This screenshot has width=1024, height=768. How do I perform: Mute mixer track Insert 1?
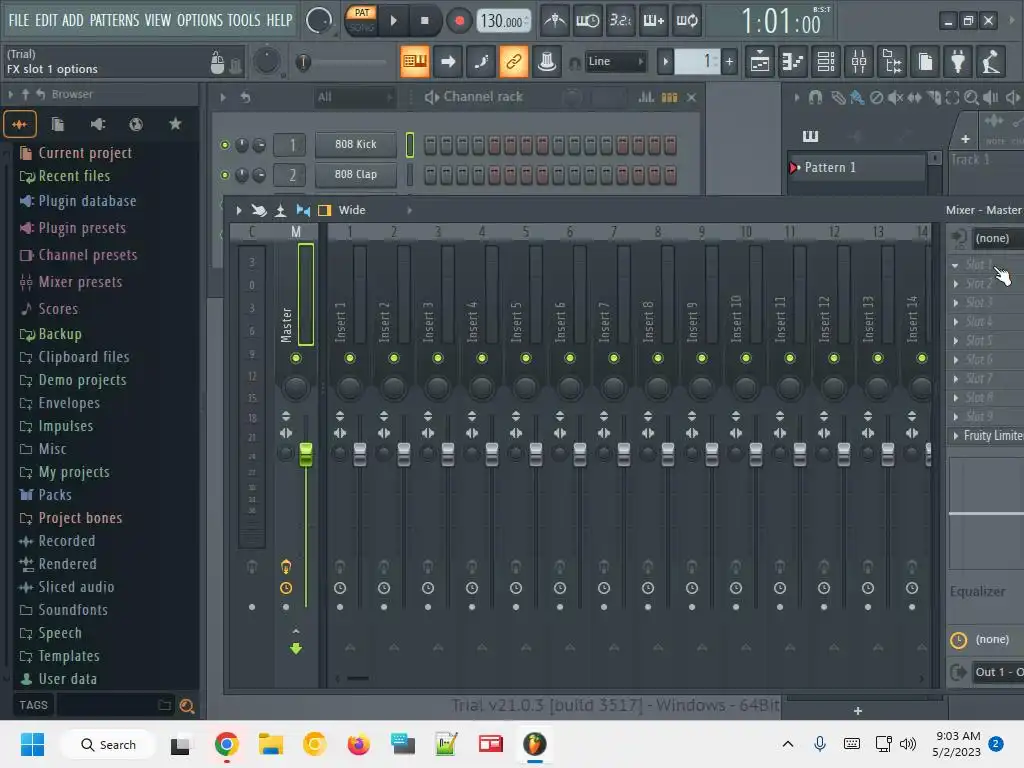pos(350,358)
